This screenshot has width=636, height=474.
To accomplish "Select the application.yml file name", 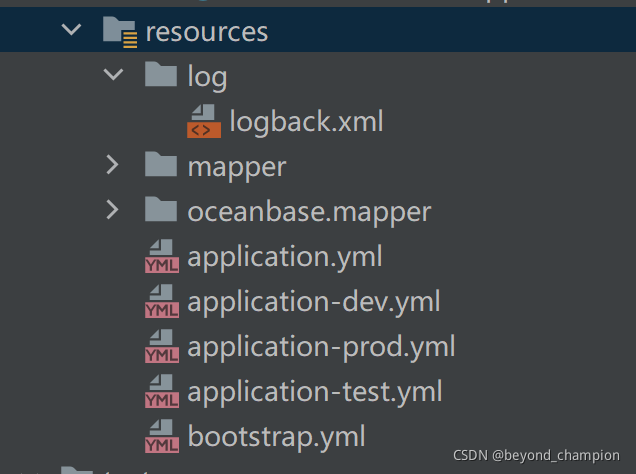I will pyautogui.click(x=285, y=257).
